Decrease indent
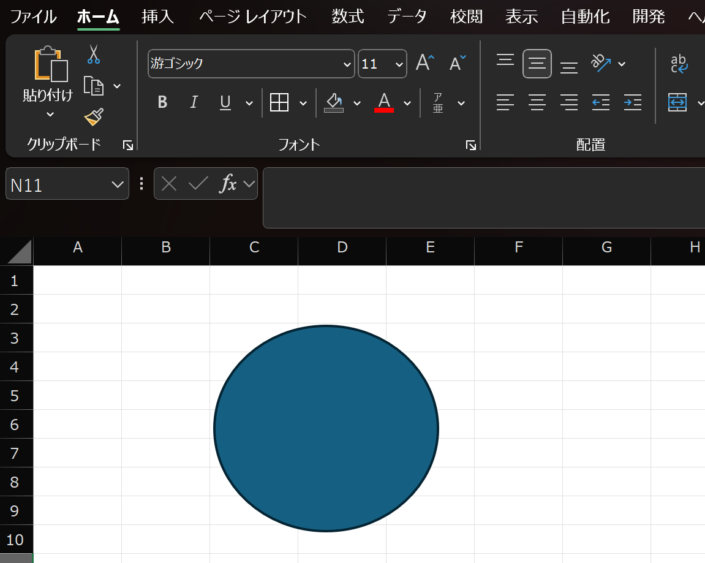 601,102
